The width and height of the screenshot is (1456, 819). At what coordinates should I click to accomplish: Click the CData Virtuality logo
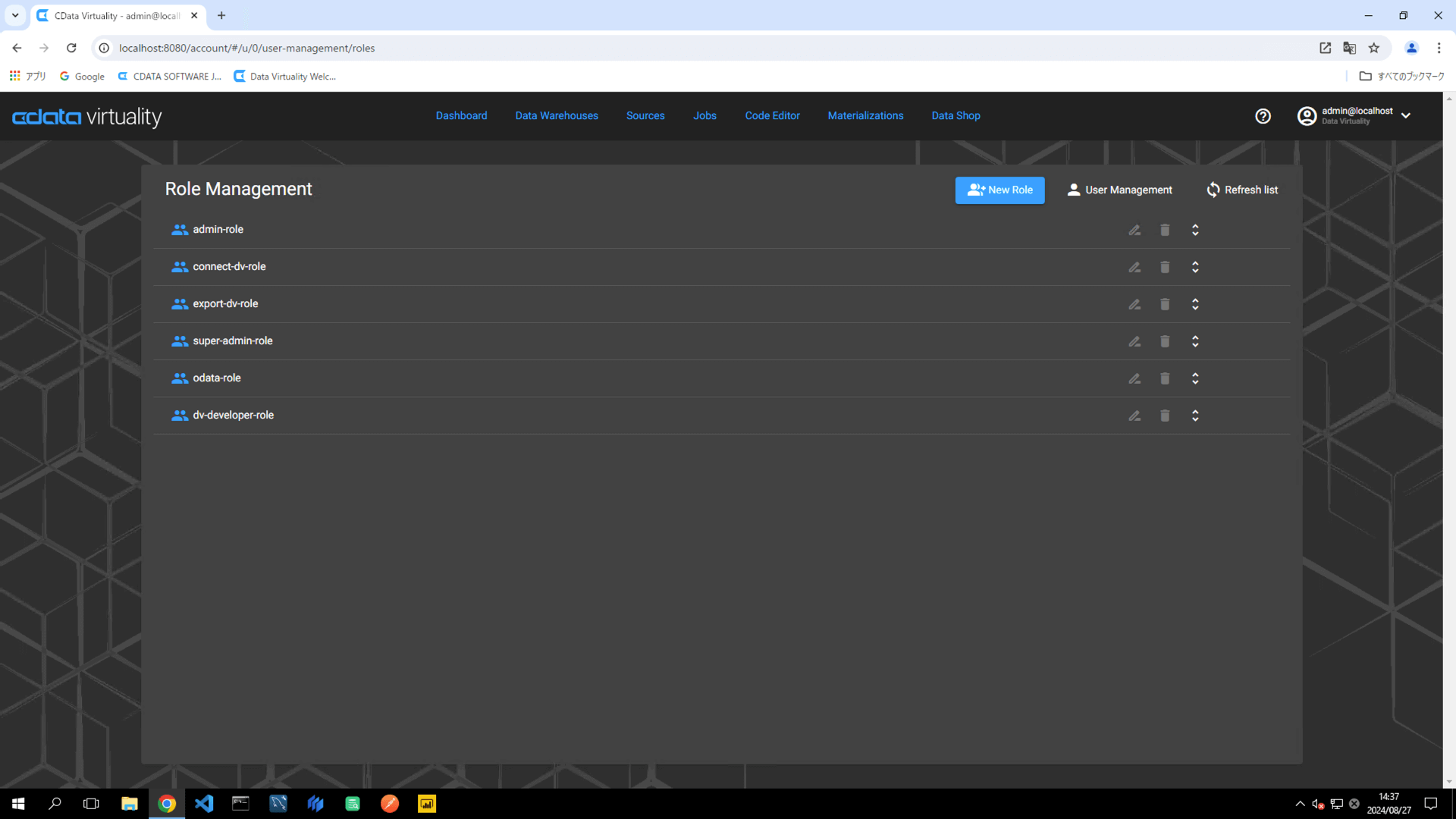87,117
